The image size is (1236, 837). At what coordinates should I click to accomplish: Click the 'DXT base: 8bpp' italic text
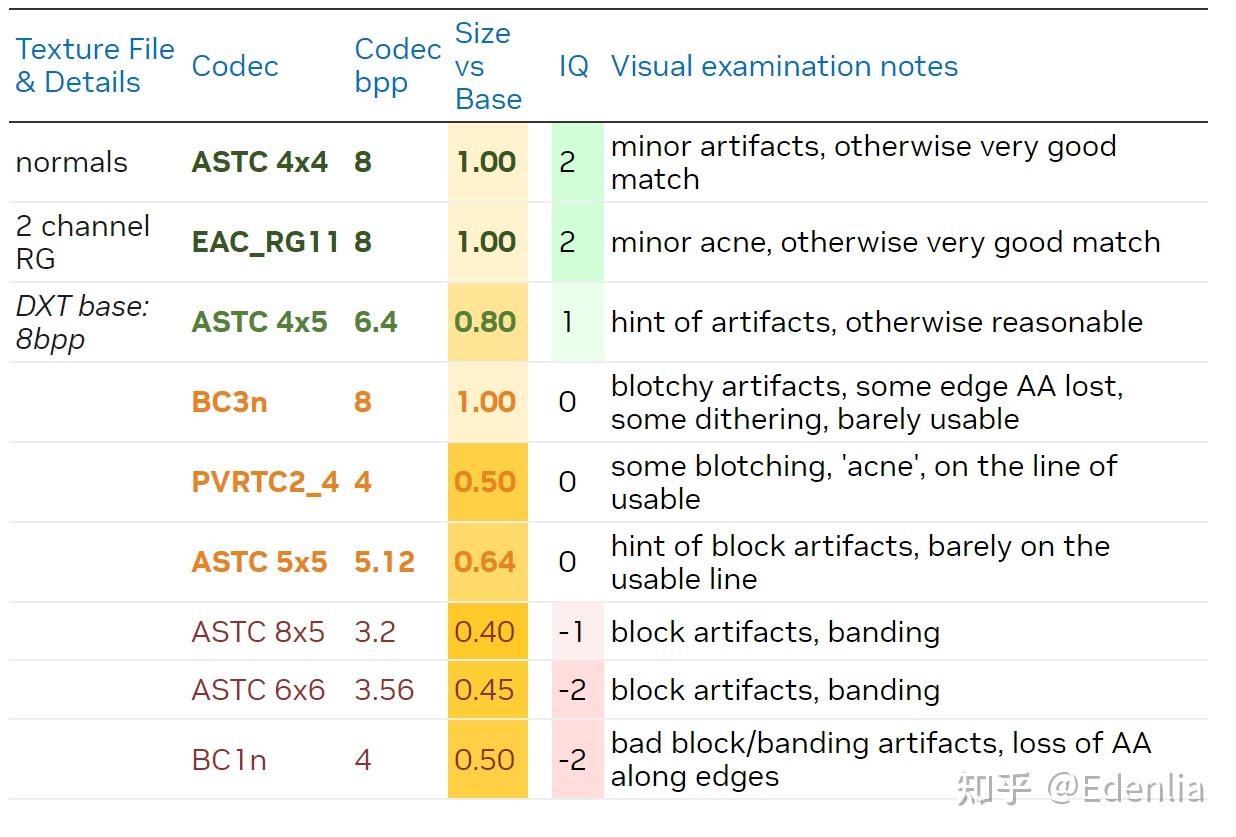click(x=82, y=322)
